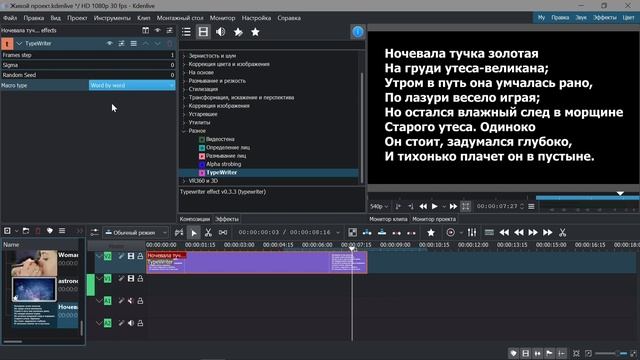Click the subtitle track icon in timeline toolbar

[x=489, y=233]
